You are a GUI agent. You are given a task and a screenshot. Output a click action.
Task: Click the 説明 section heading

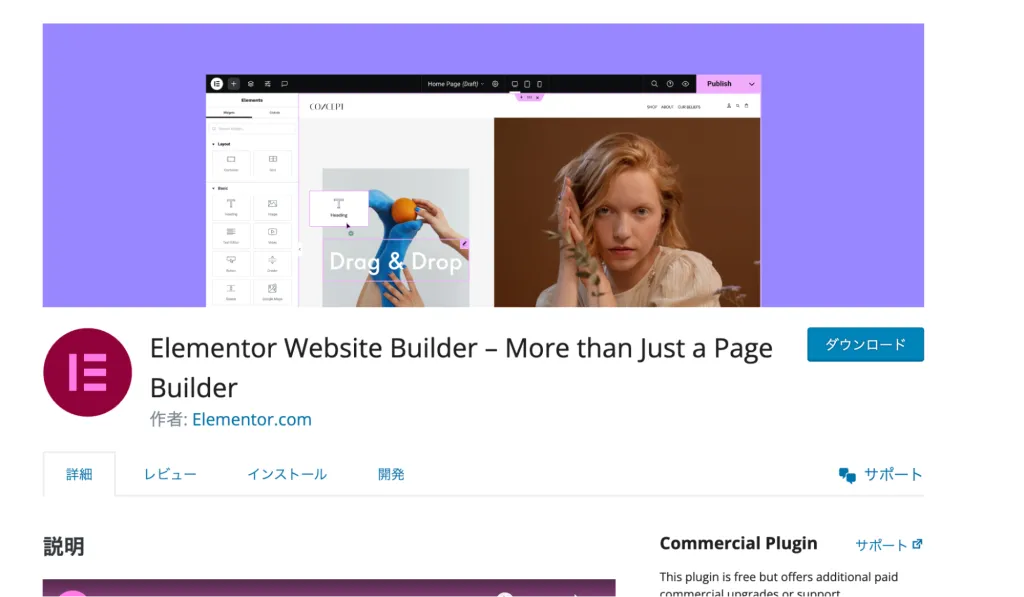pos(64,546)
